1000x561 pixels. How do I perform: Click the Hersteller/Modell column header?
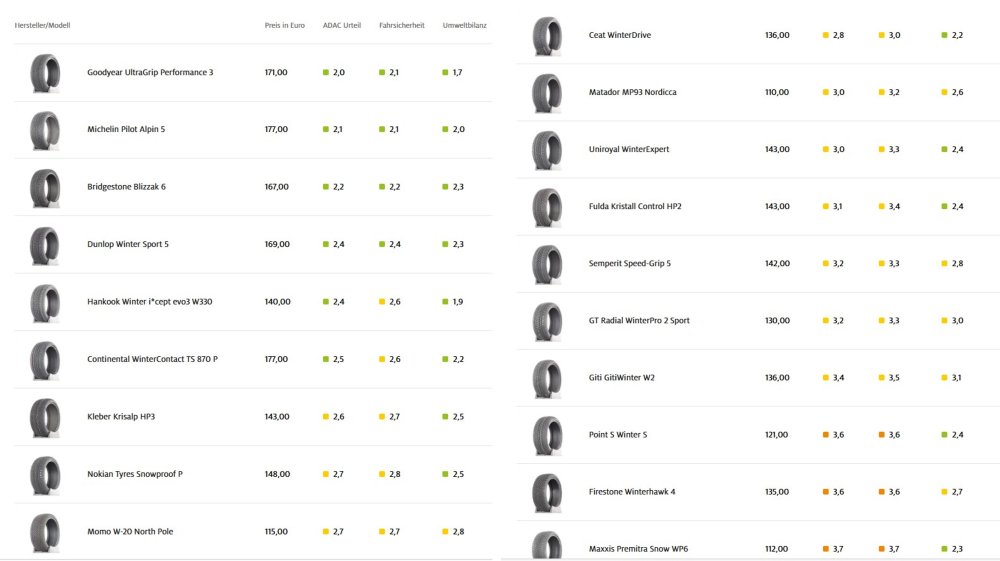pyautogui.click(x=42, y=26)
